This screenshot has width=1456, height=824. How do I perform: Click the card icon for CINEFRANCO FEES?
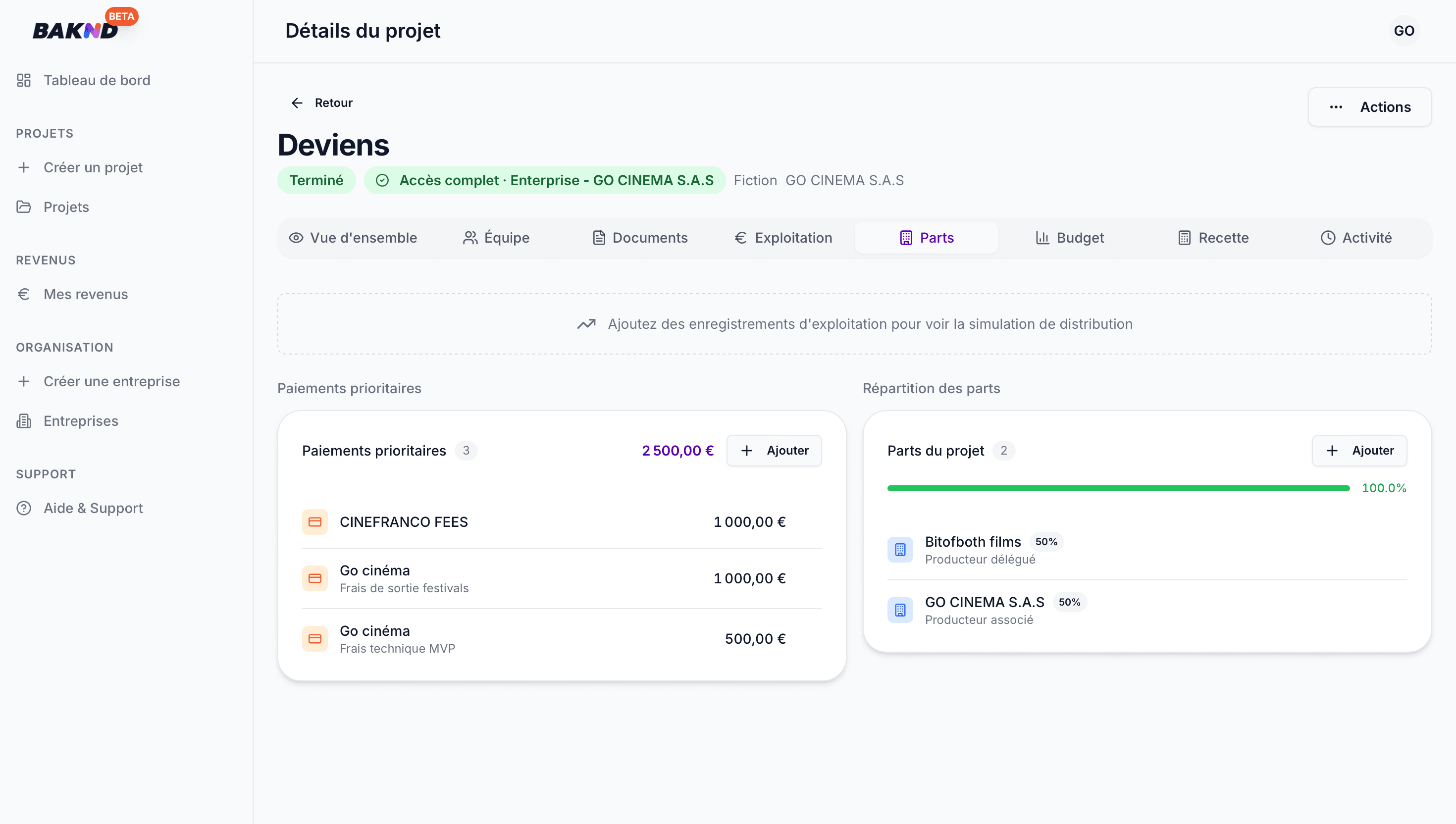[x=314, y=522]
